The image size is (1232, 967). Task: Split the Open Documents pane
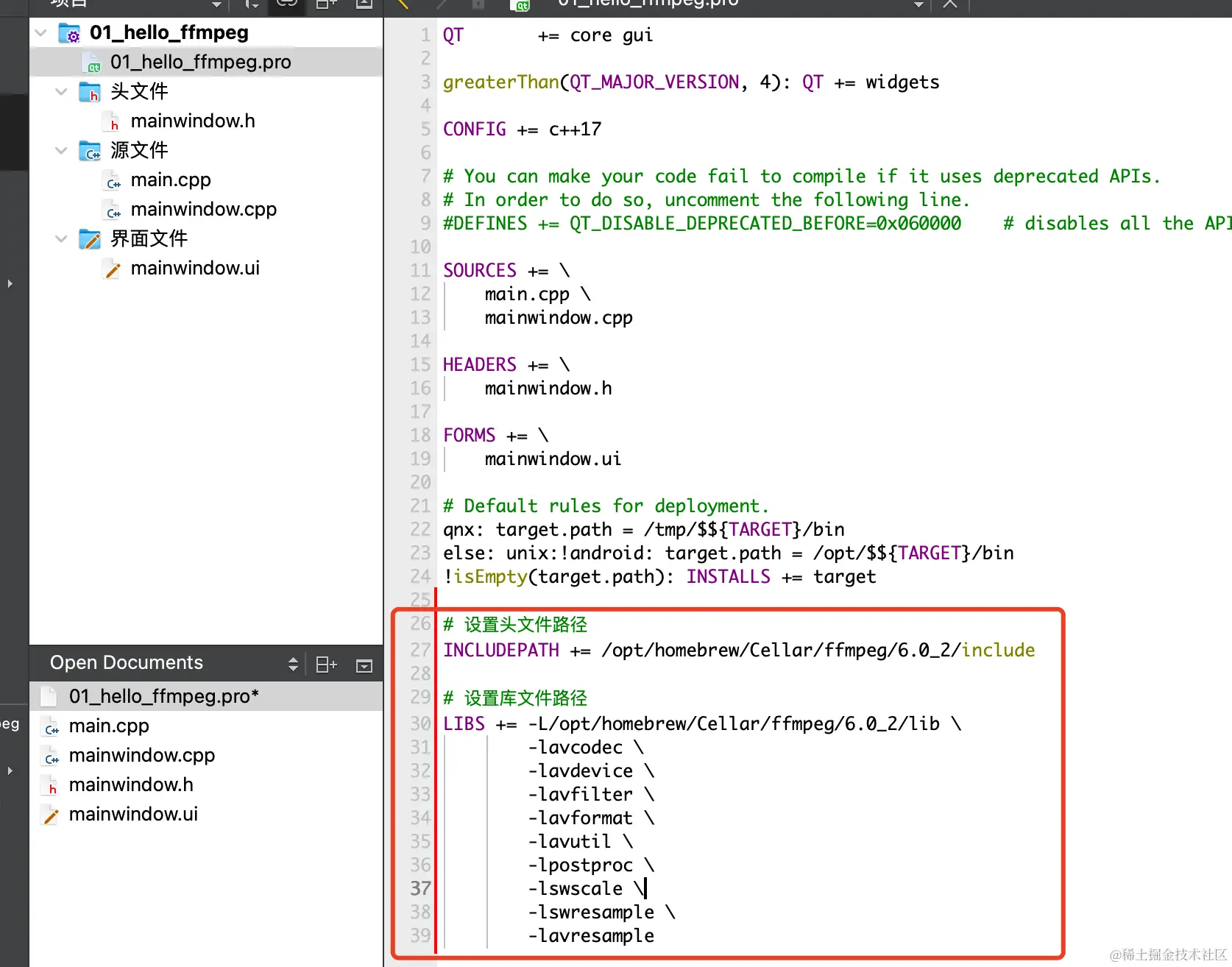click(x=326, y=665)
